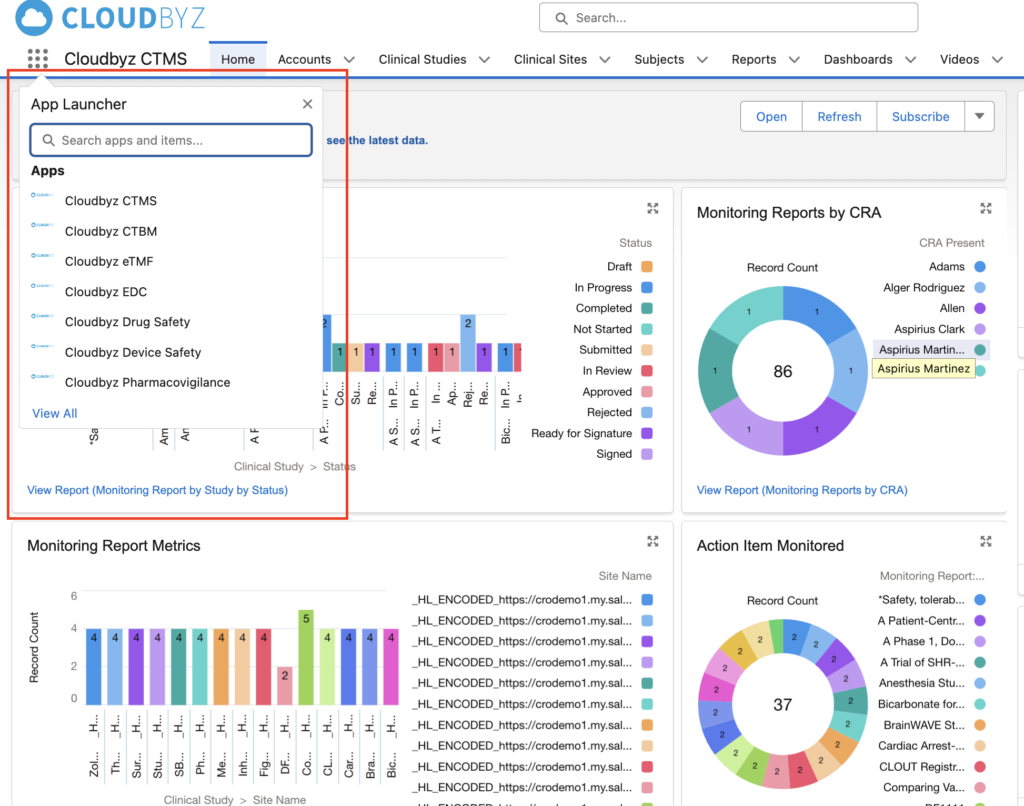Screen dimensions: 1024x806
Task: Launch Cloudbyz eTMF from the app list
Action: click(x=108, y=261)
